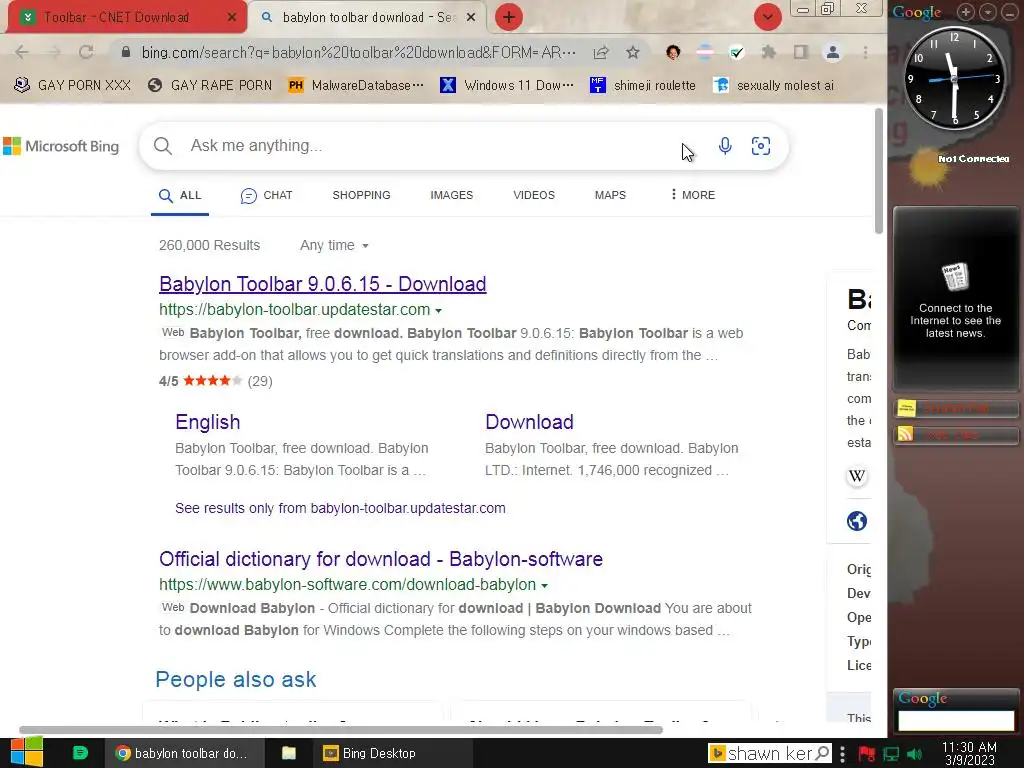
Task: Switch to the CHAT tab
Action: pos(266,195)
